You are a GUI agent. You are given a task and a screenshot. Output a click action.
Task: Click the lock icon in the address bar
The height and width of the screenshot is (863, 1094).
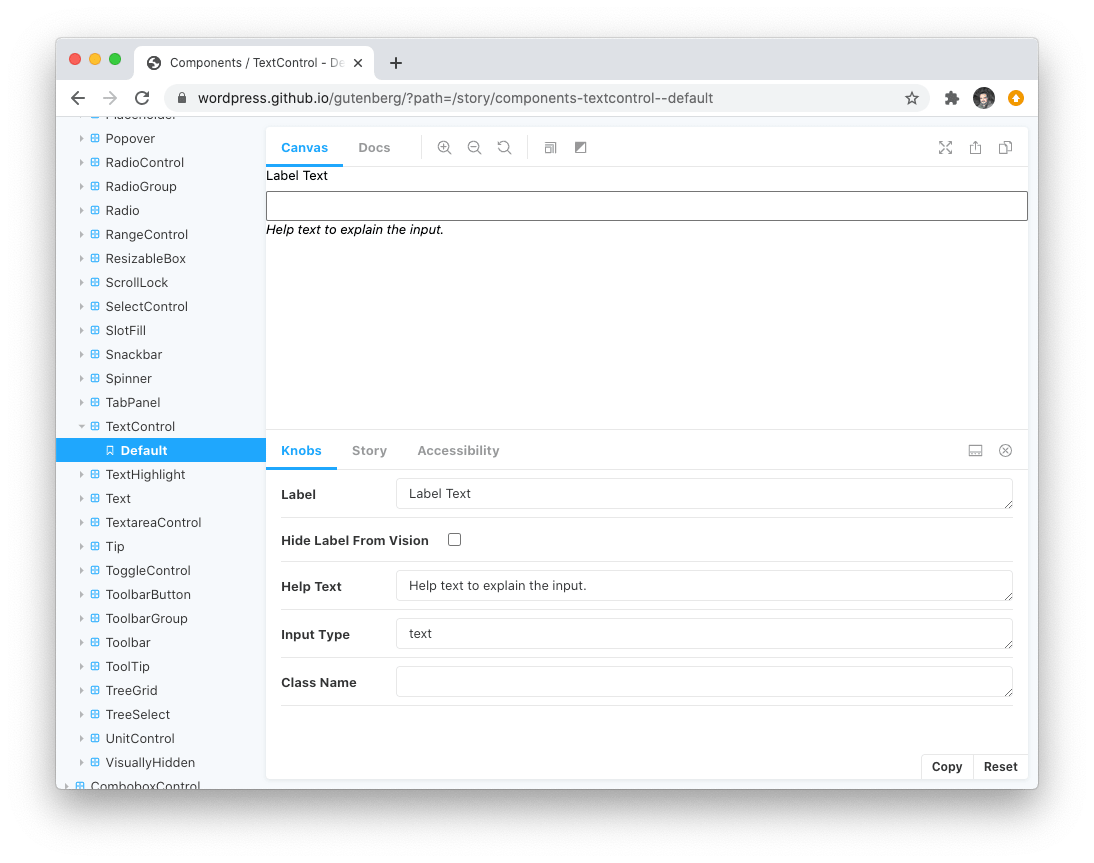(x=182, y=98)
